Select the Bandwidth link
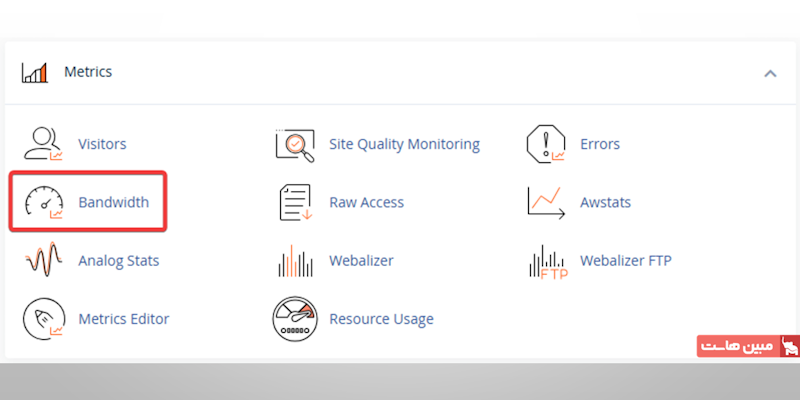The image size is (800, 400). click(113, 202)
